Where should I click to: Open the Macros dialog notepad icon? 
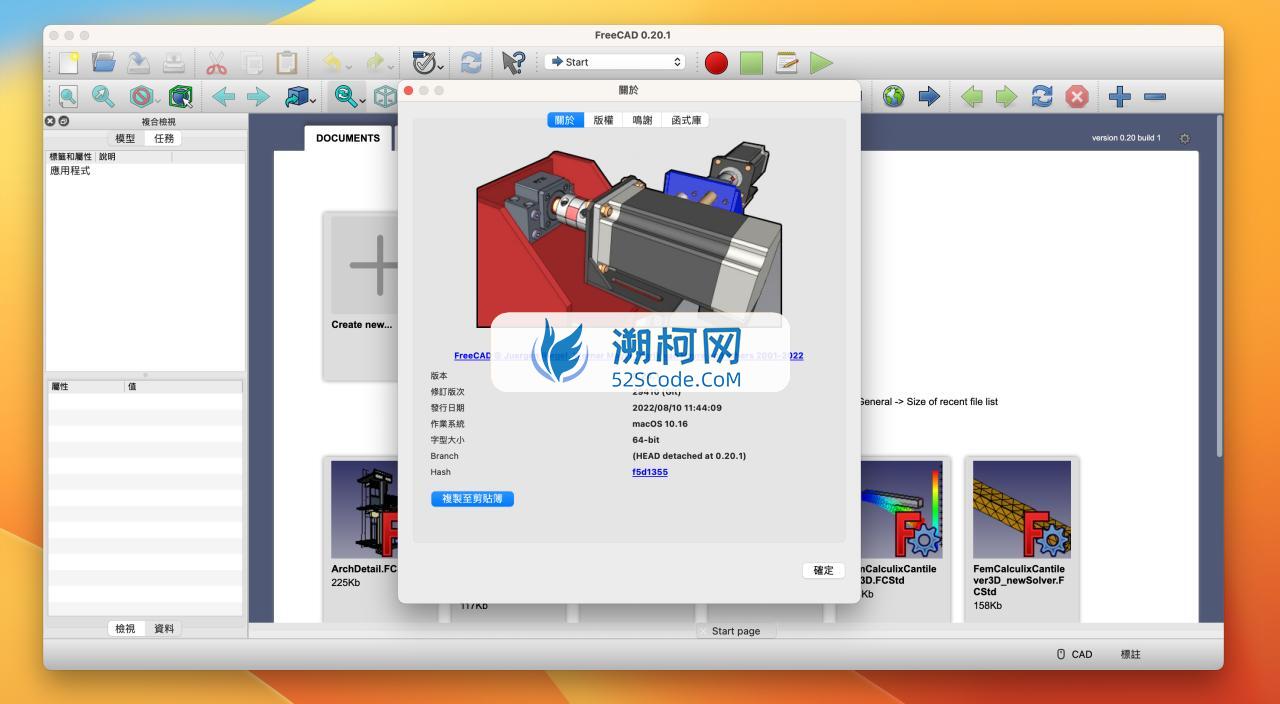click(787, 62)
